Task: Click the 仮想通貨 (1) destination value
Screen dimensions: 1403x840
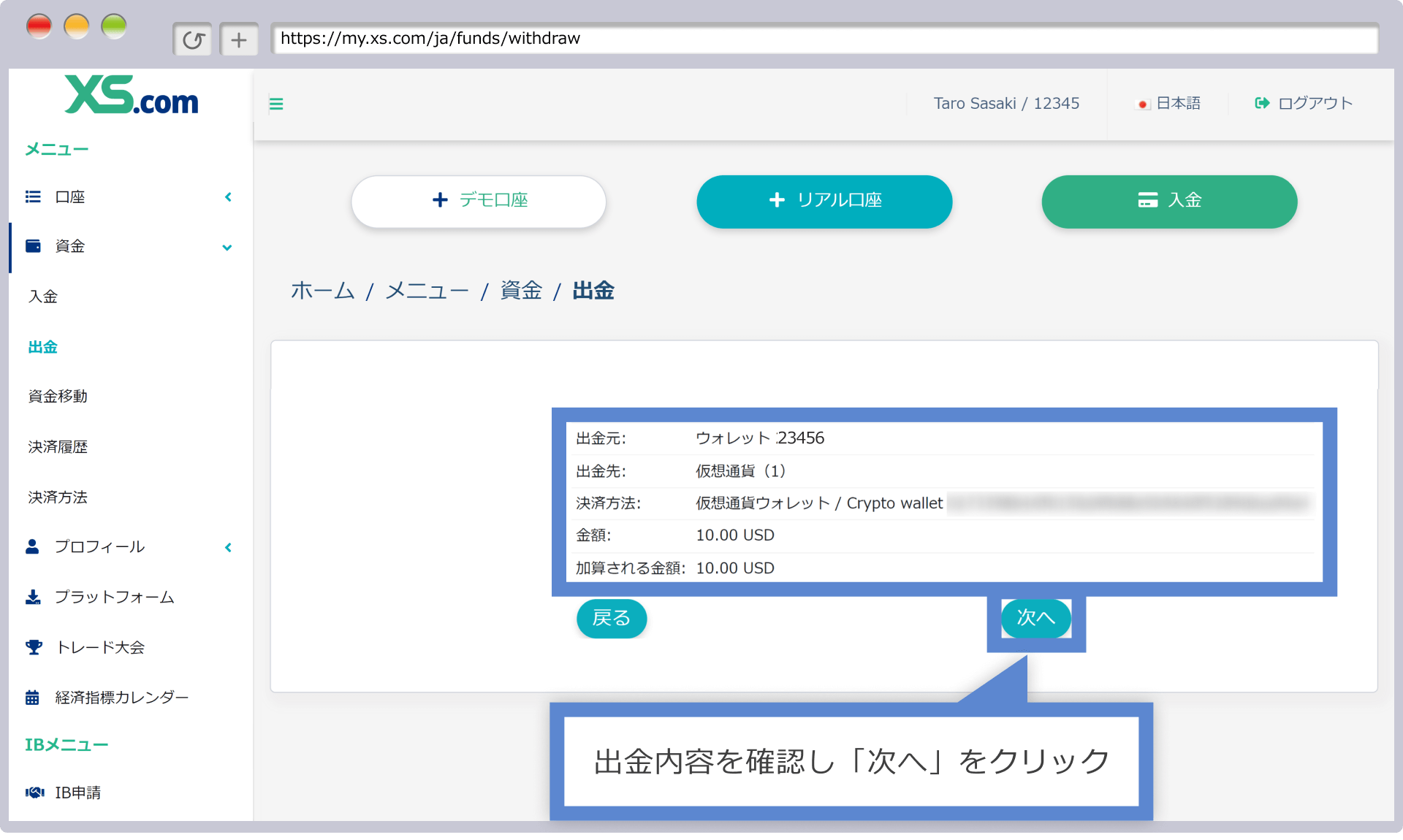Action: coord(741,471)
